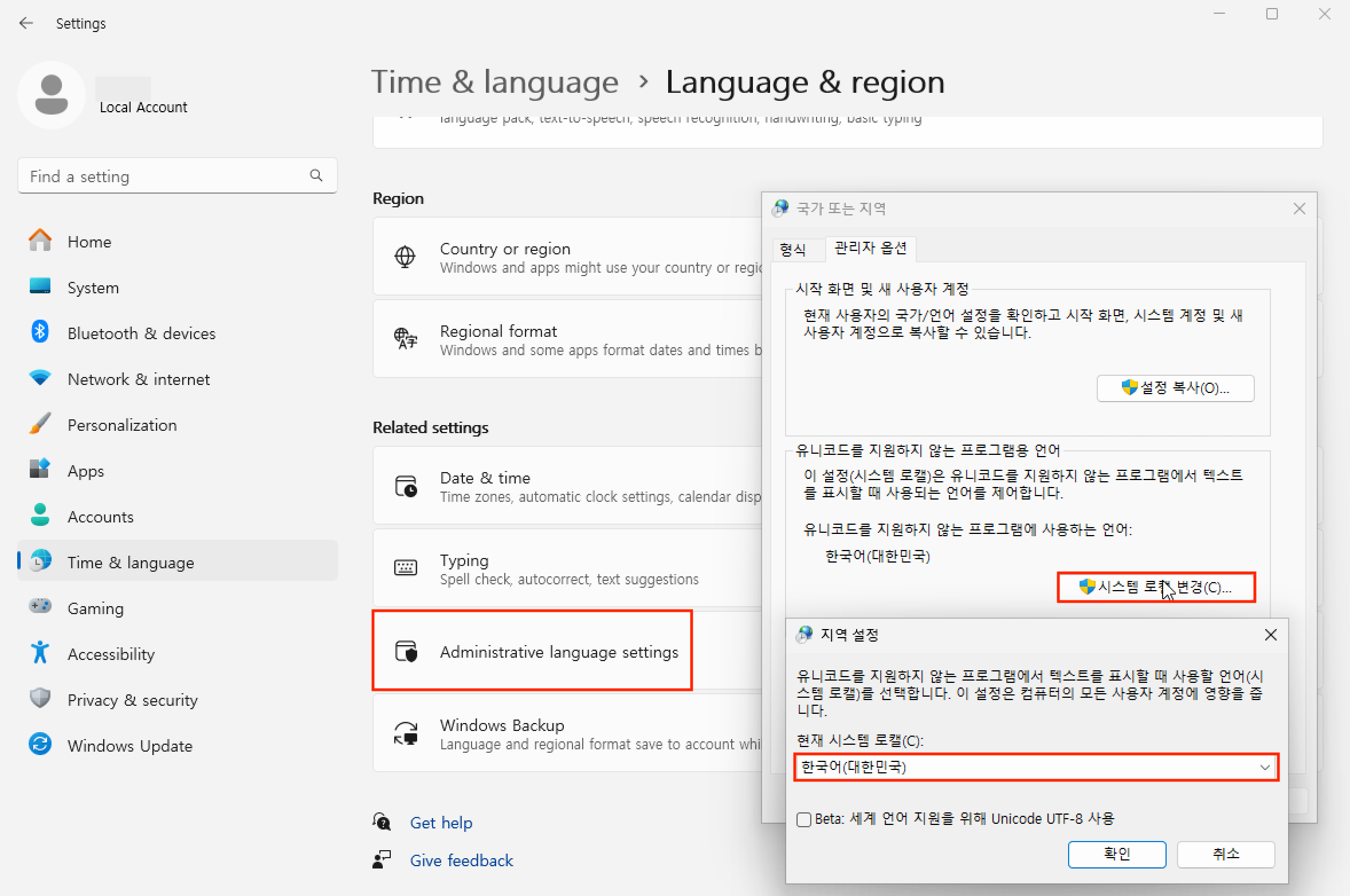Open Gaming settings category
This screenshot has height=896, width=1350.
click(178, 608)
